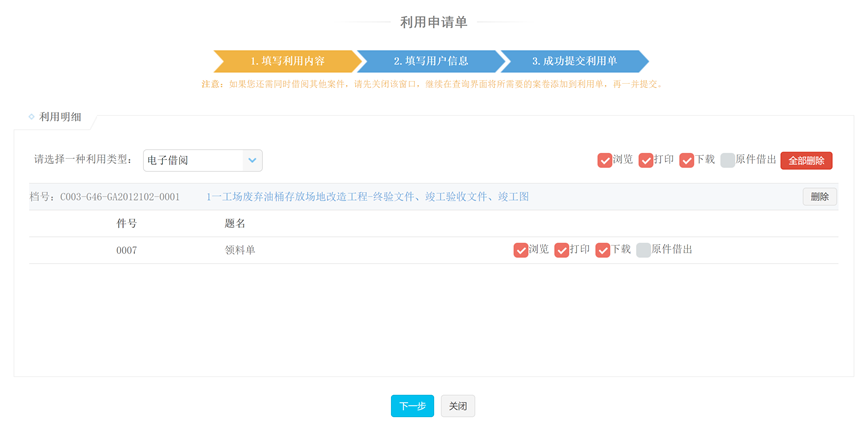Click the 利用申请单 page title
This screenshot has width=865, height=421.
coord(434,22)
